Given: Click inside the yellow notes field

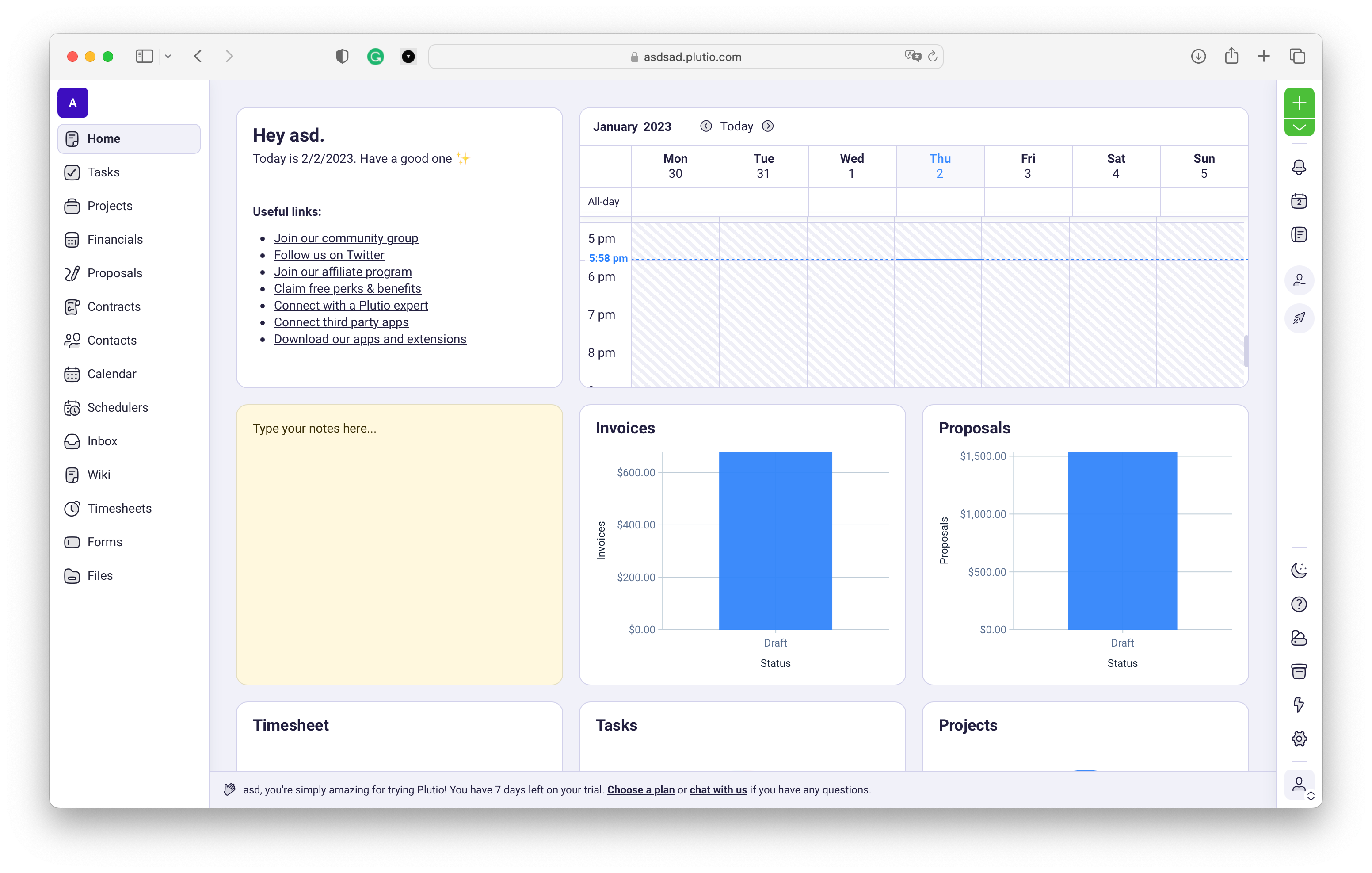Looking at the screenshot, I should tap(399, 542).
